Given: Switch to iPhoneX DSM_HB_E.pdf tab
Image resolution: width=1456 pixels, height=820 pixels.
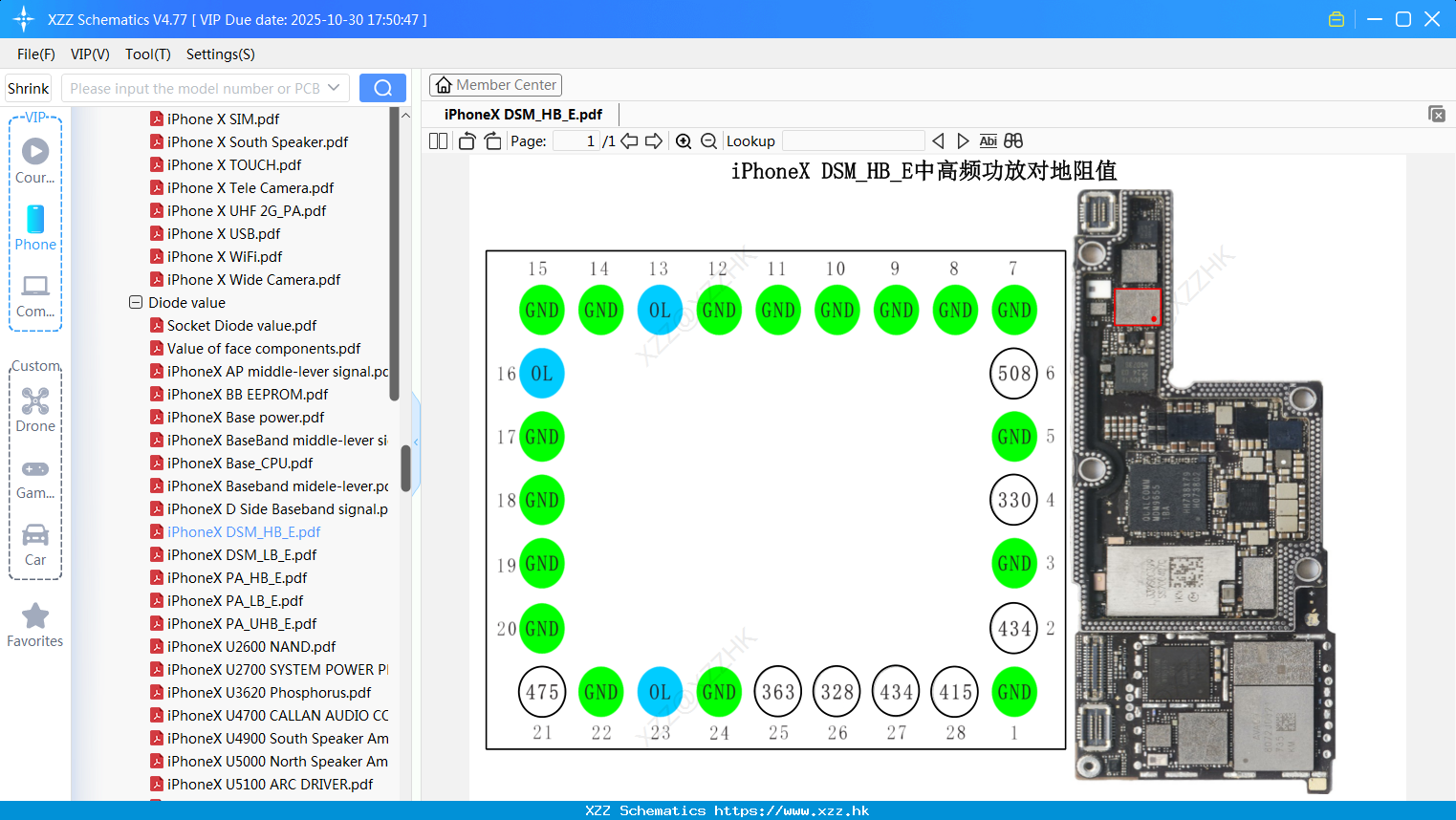Looking at the screenshot, I should tap(523, 114).
